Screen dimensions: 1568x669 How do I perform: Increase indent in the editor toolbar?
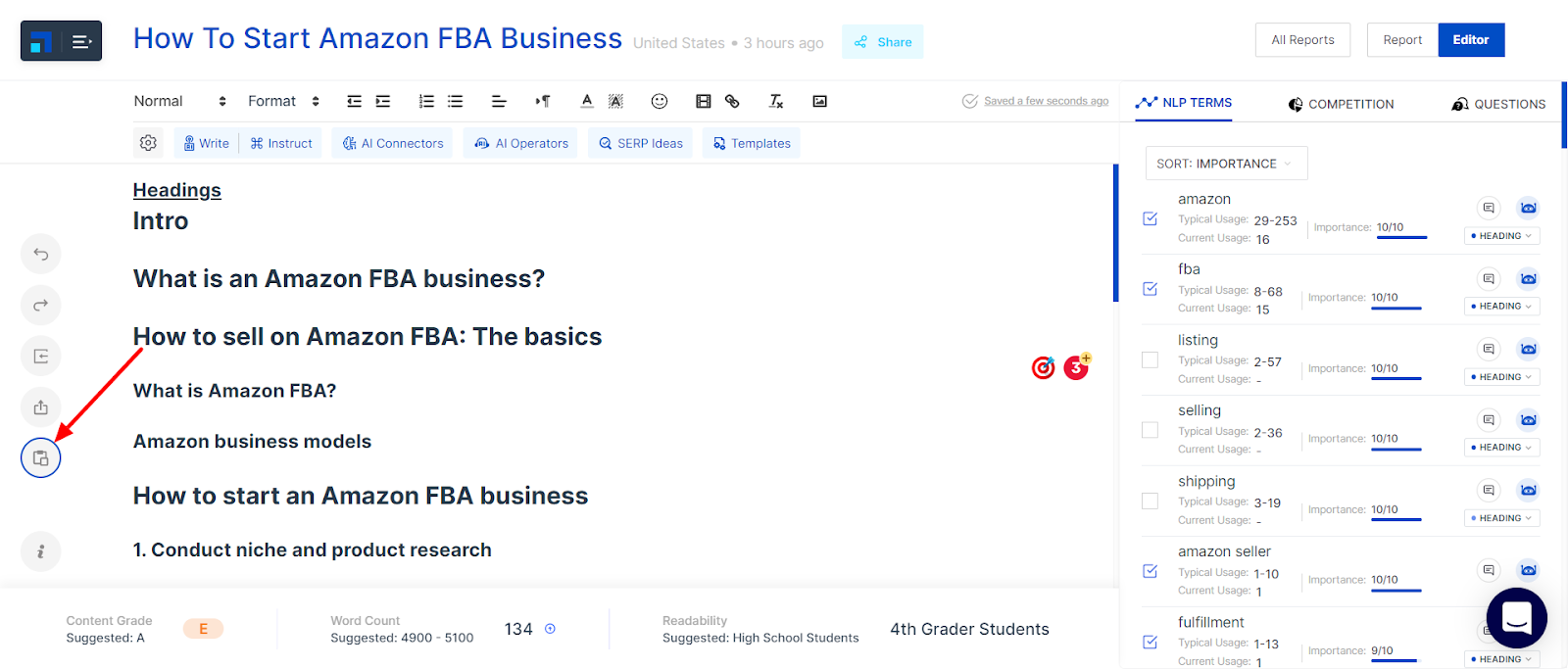tap(383, 101)
